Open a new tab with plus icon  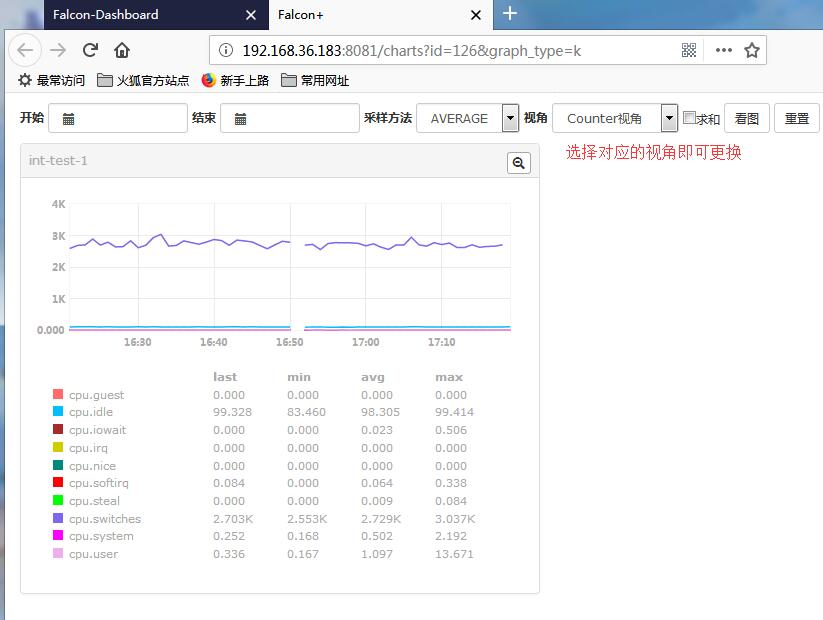(x=510, y=14)
